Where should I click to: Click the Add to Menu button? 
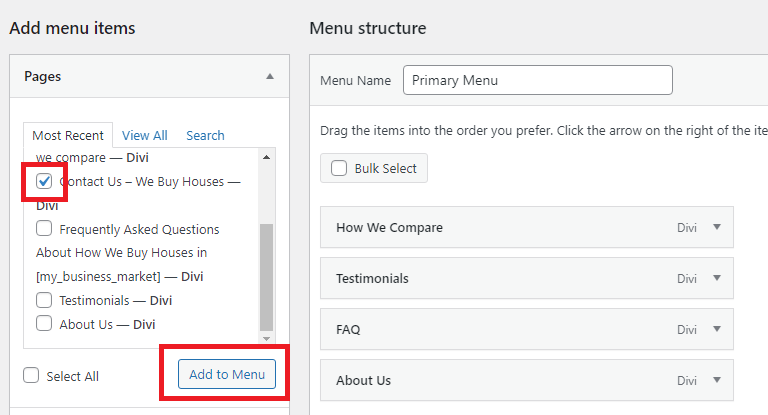click(227, 374)
